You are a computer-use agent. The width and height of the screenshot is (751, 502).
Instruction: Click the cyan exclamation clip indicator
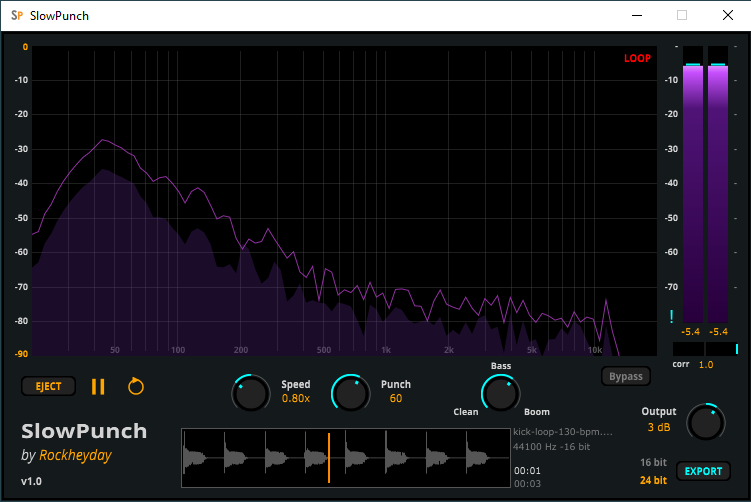click(x=673, y=317)
